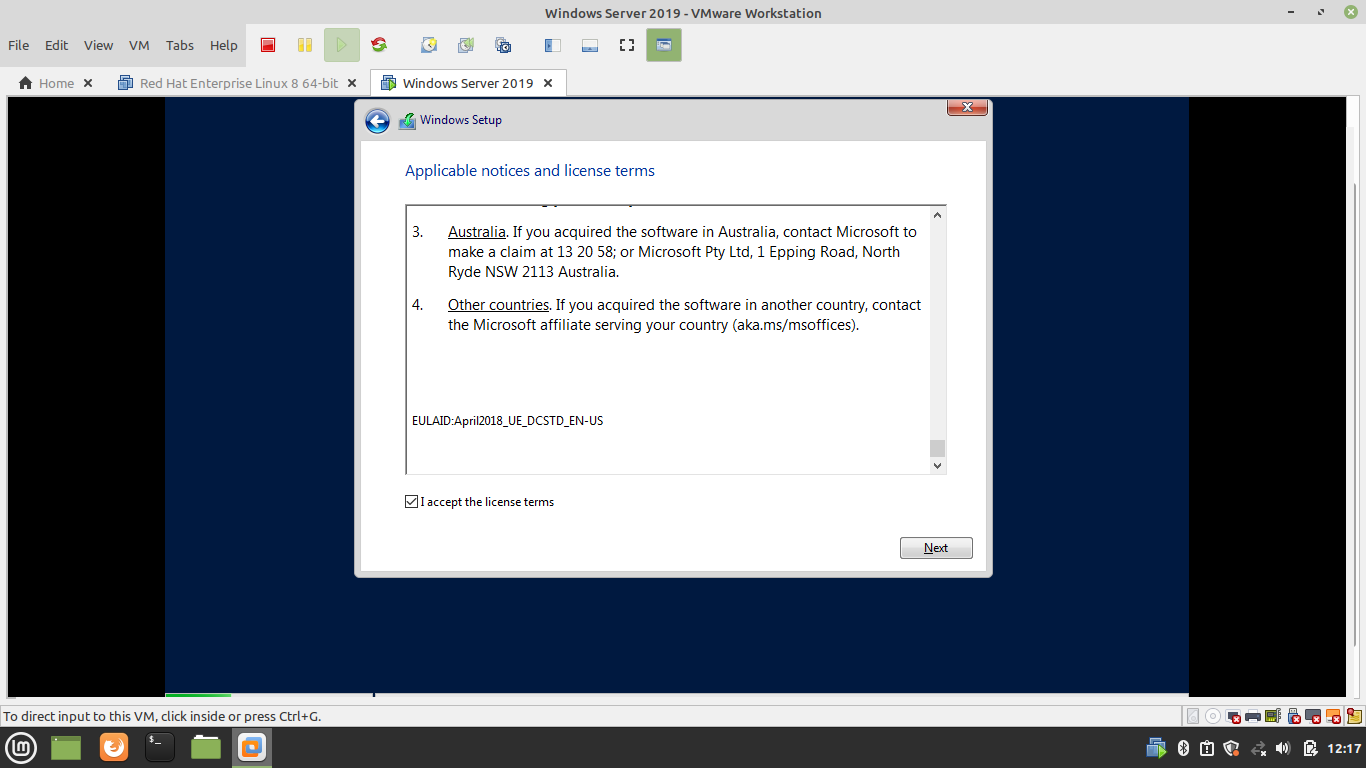Open the View menu

tap(98, 45)
